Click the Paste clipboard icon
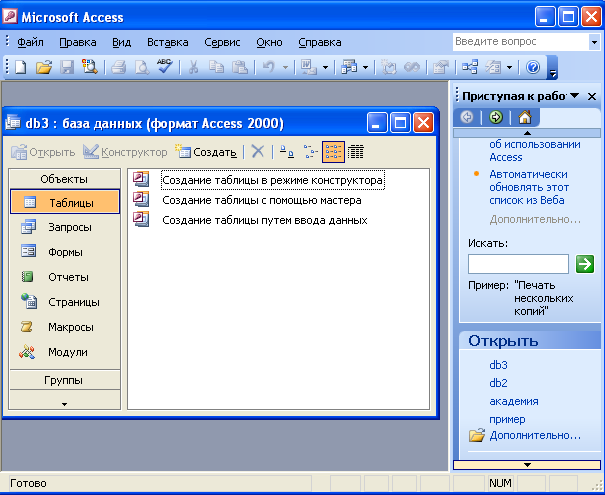This screenshot has width=605, height=495. [x=240, y=67]
